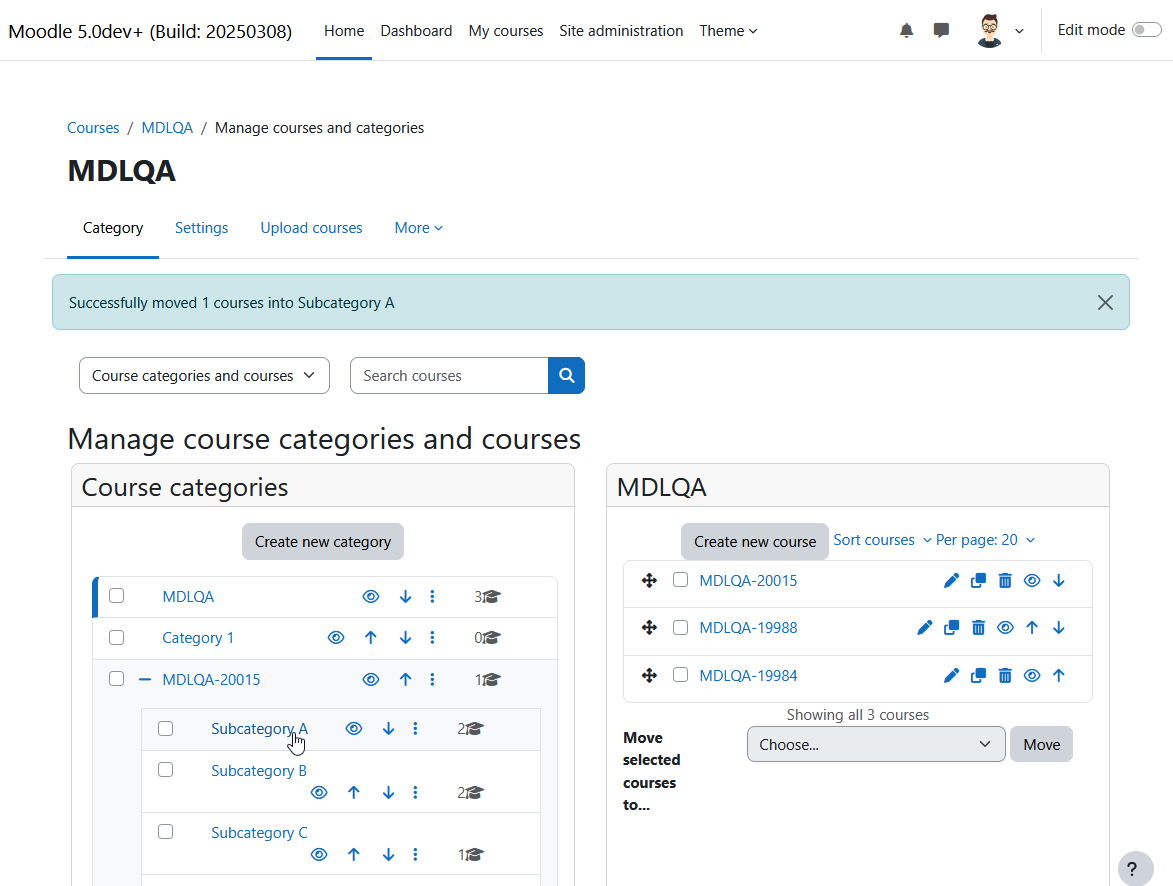Open Course categories and courses selector
The width and height of the screenshot is (1173, 886).
pos(204,376)
